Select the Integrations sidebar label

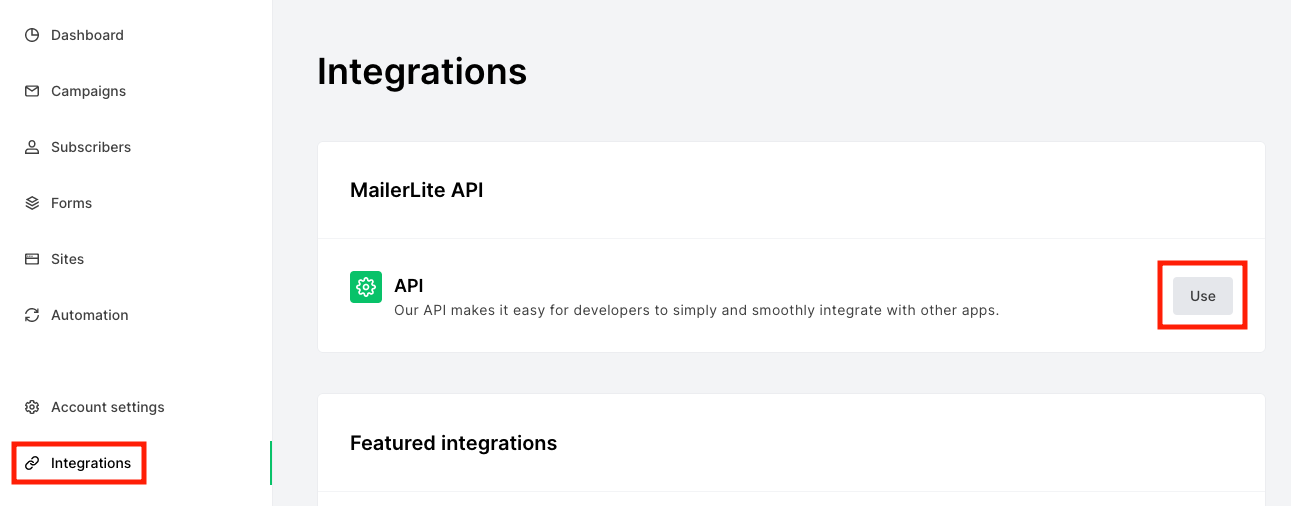point(91,463)
